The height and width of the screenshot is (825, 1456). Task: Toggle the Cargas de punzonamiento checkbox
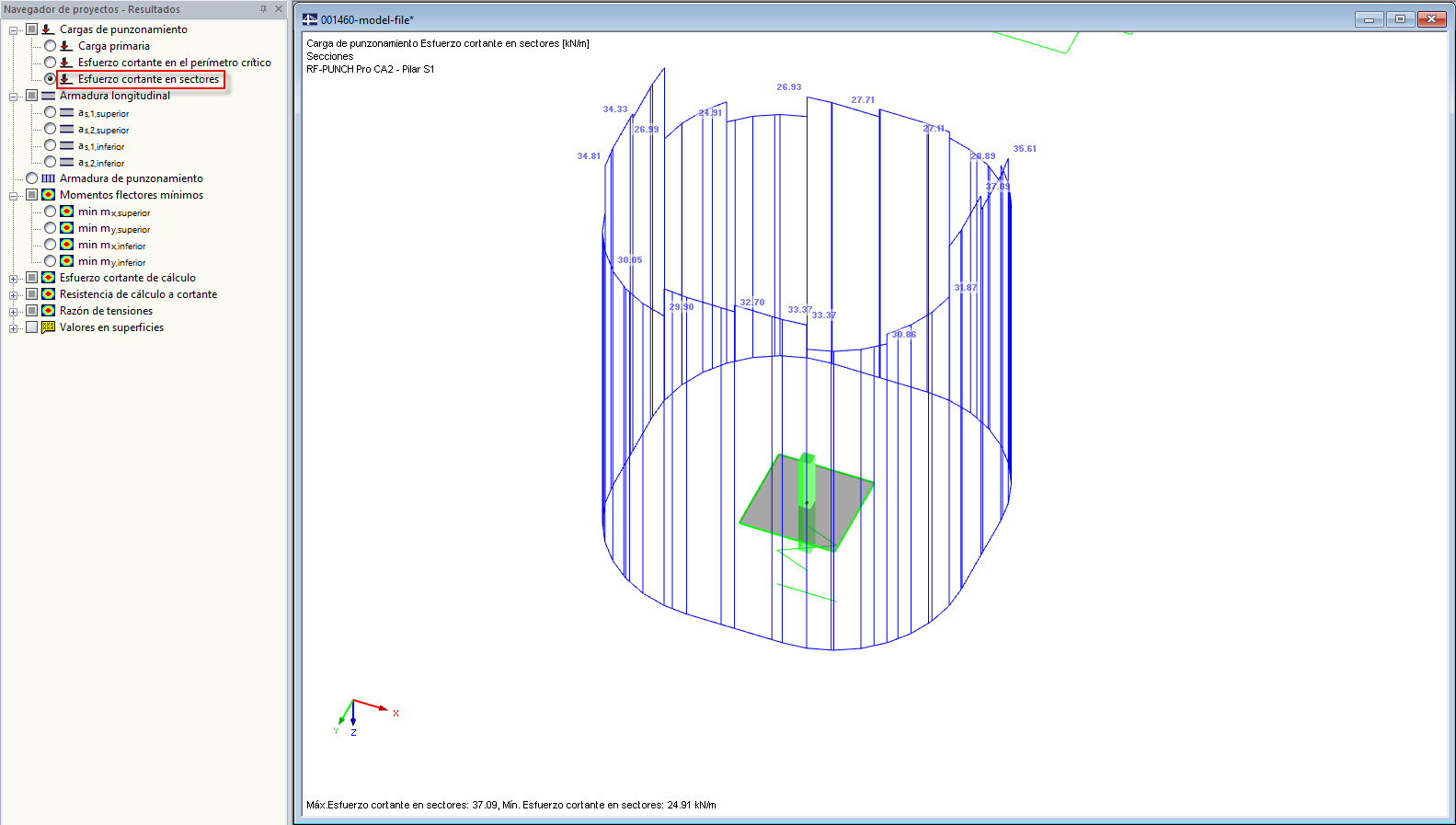[31, 29]
